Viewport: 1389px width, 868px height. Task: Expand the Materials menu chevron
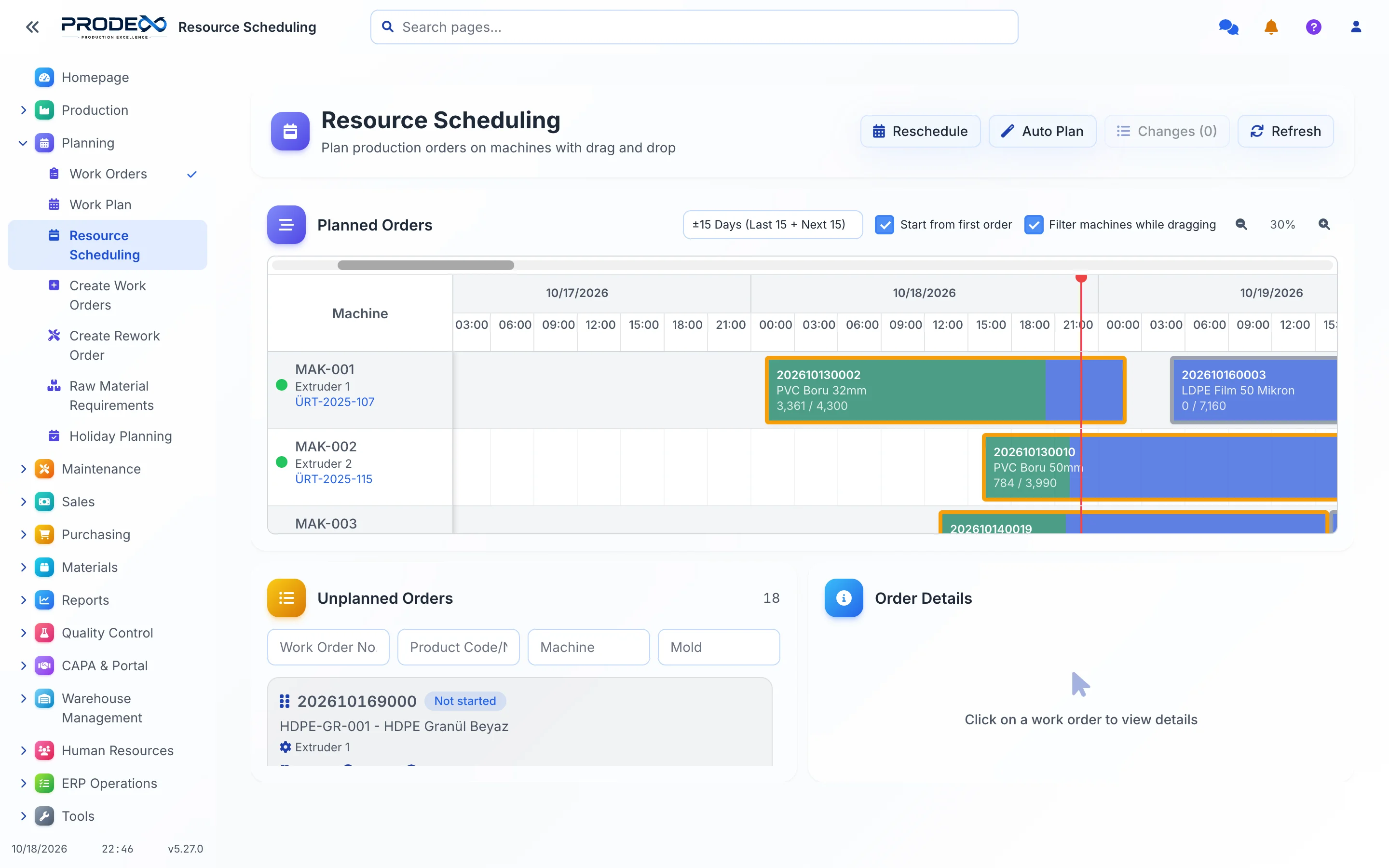pyautogui.click(x=24, y=567)
